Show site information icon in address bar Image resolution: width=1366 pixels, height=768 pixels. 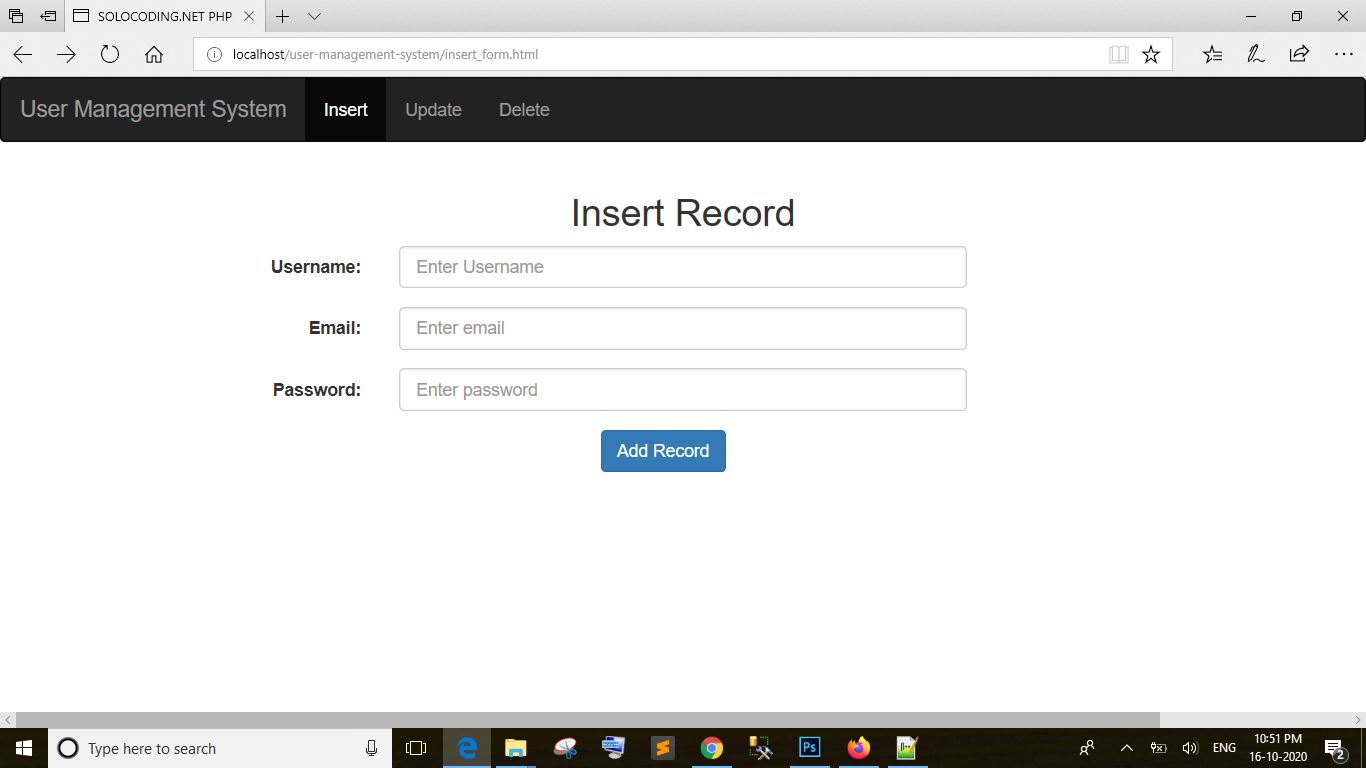[213, 55]
